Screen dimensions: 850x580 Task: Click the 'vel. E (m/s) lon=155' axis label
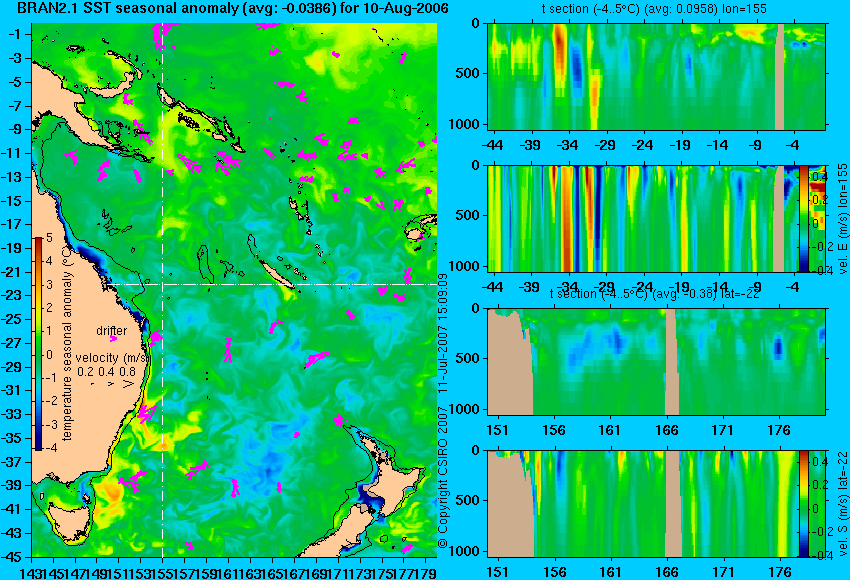pyautogui.click(x=842, y=218)
